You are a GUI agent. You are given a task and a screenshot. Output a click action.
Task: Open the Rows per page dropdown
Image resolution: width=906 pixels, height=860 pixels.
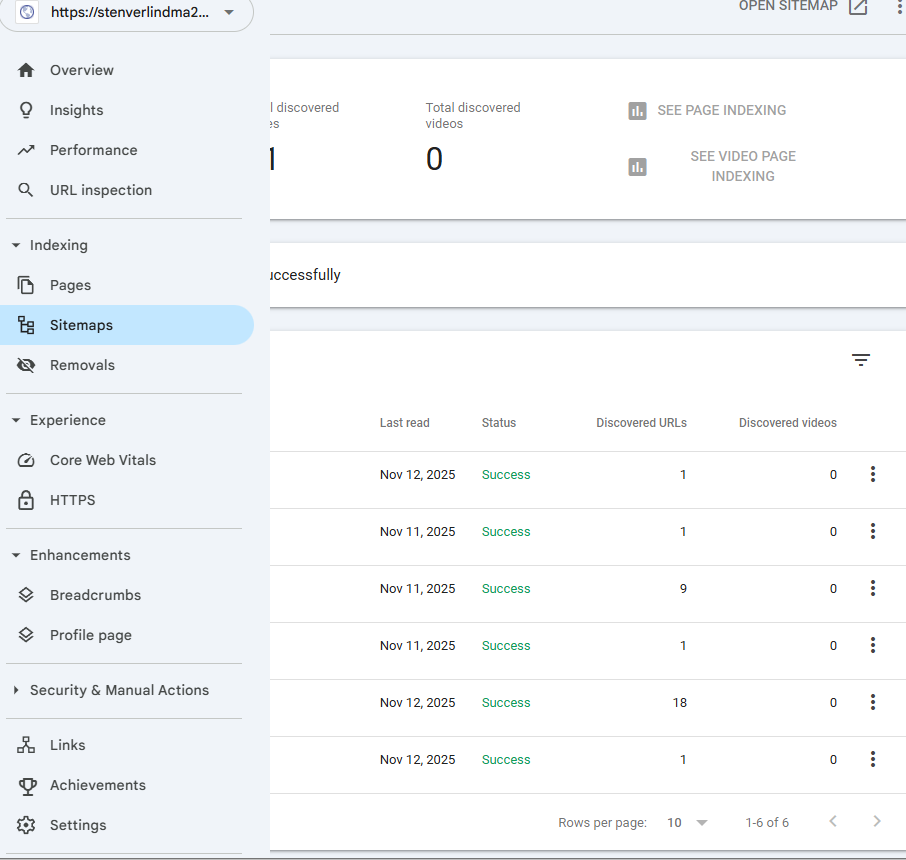point(687,822)
